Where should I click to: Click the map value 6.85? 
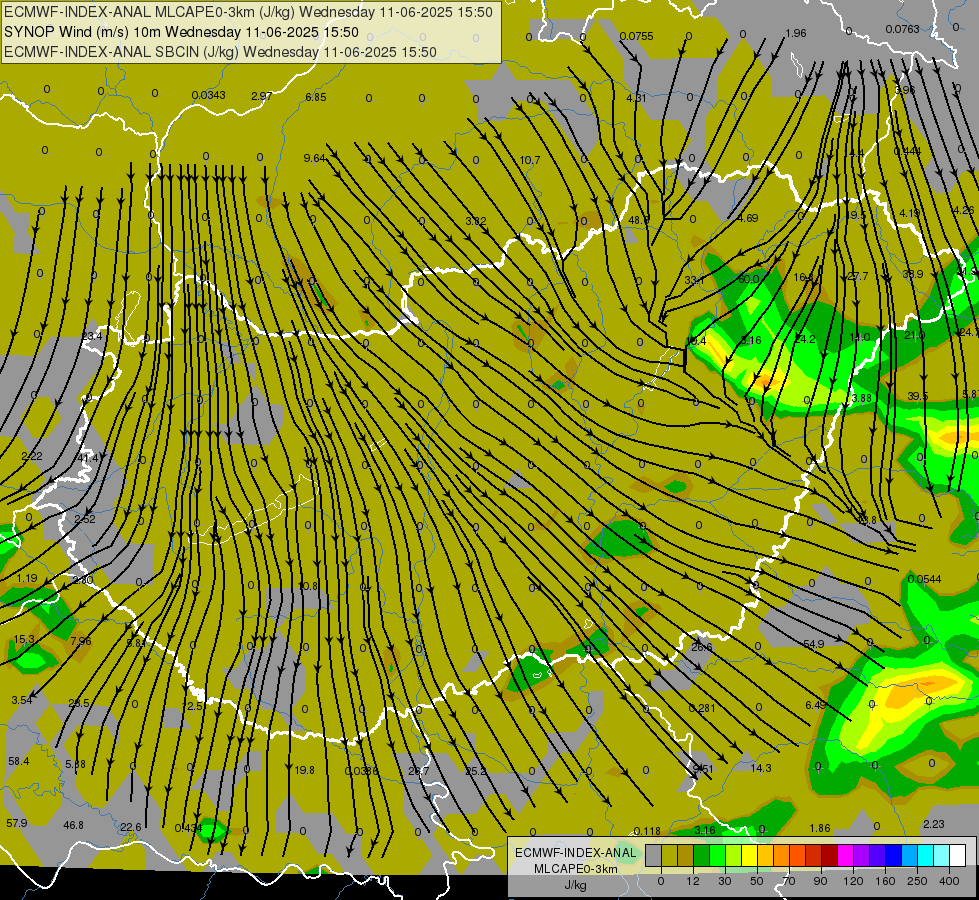pyautogui.click(x=316, y=97)
